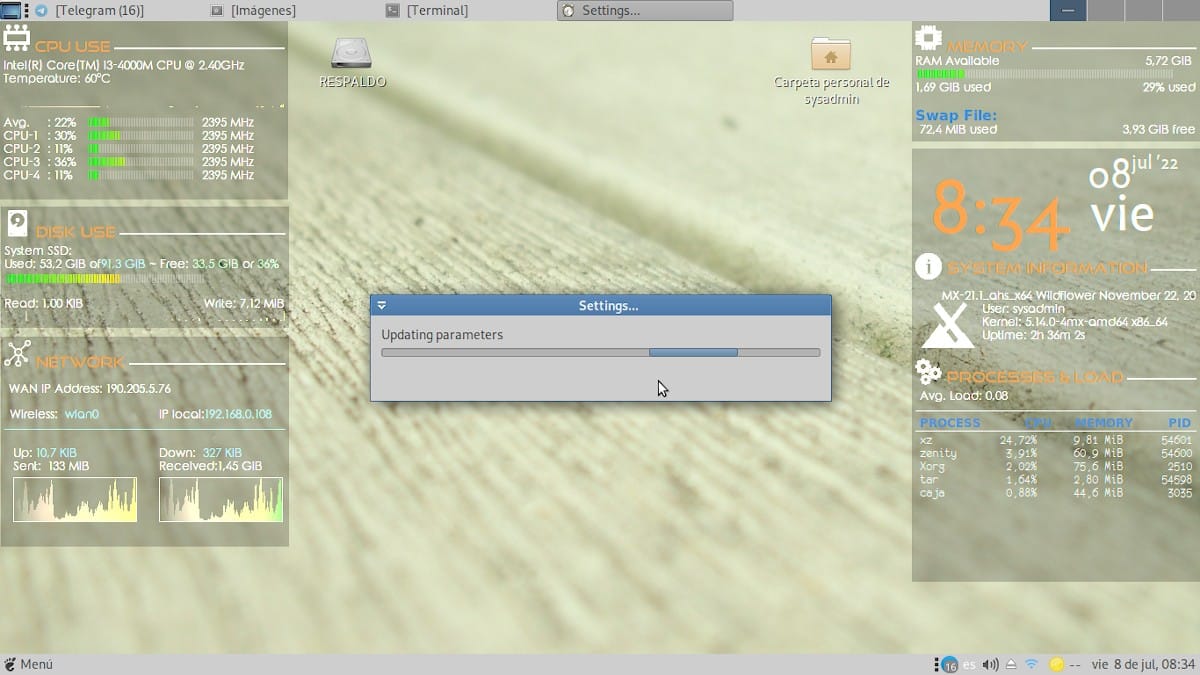Open the volume speaker icon in tray
This screenshot has height=675, width=1200.
(990, 665)
